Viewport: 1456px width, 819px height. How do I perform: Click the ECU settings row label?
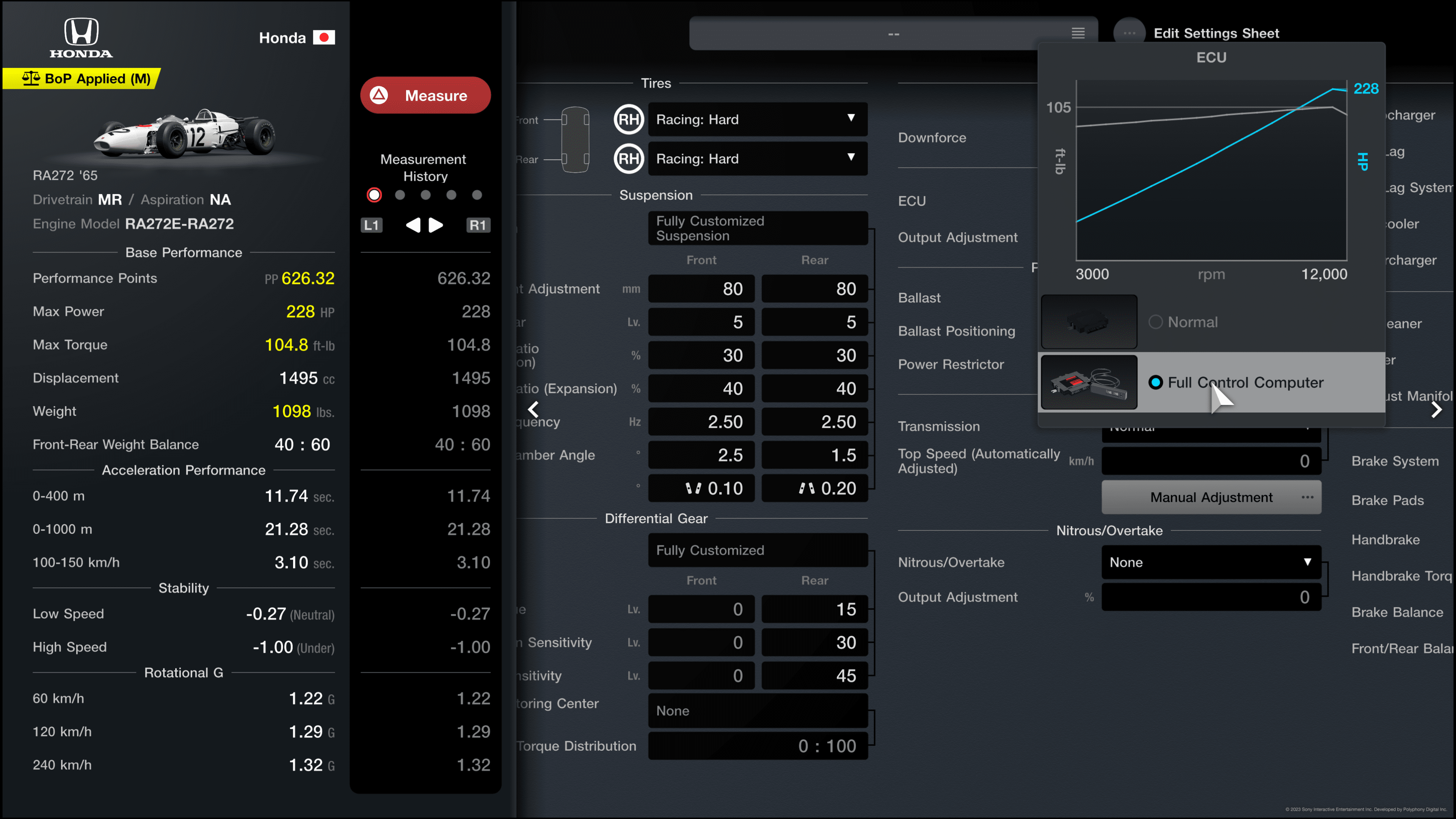912,201
